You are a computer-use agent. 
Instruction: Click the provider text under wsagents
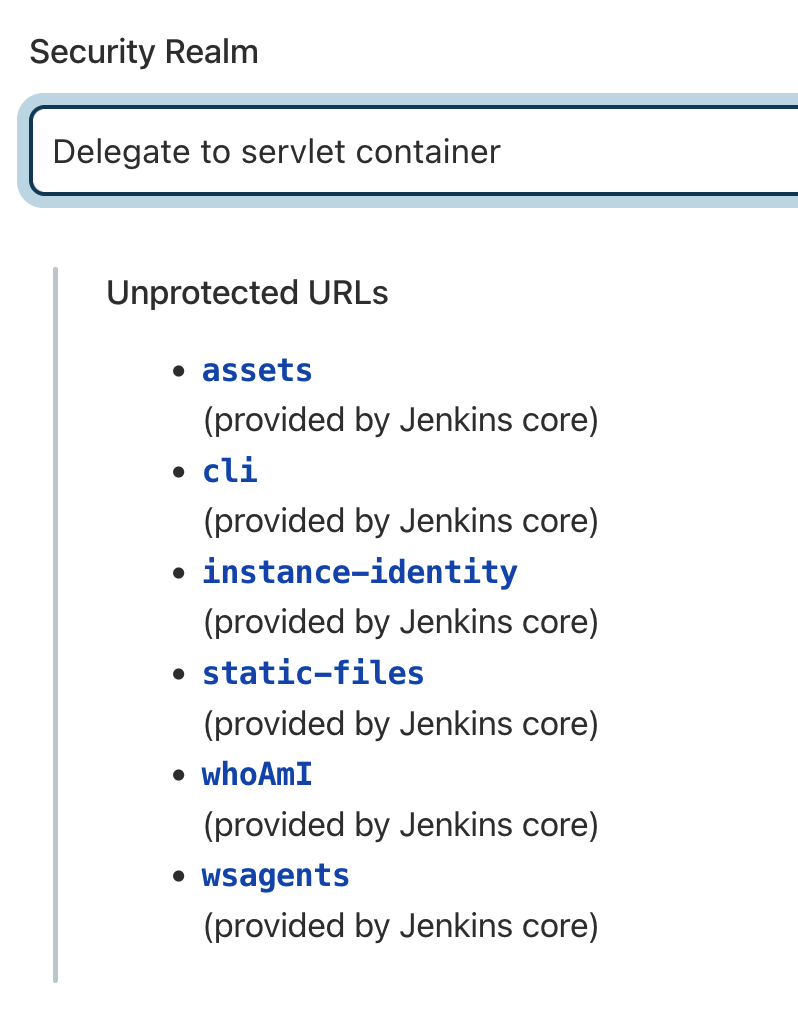400,926
